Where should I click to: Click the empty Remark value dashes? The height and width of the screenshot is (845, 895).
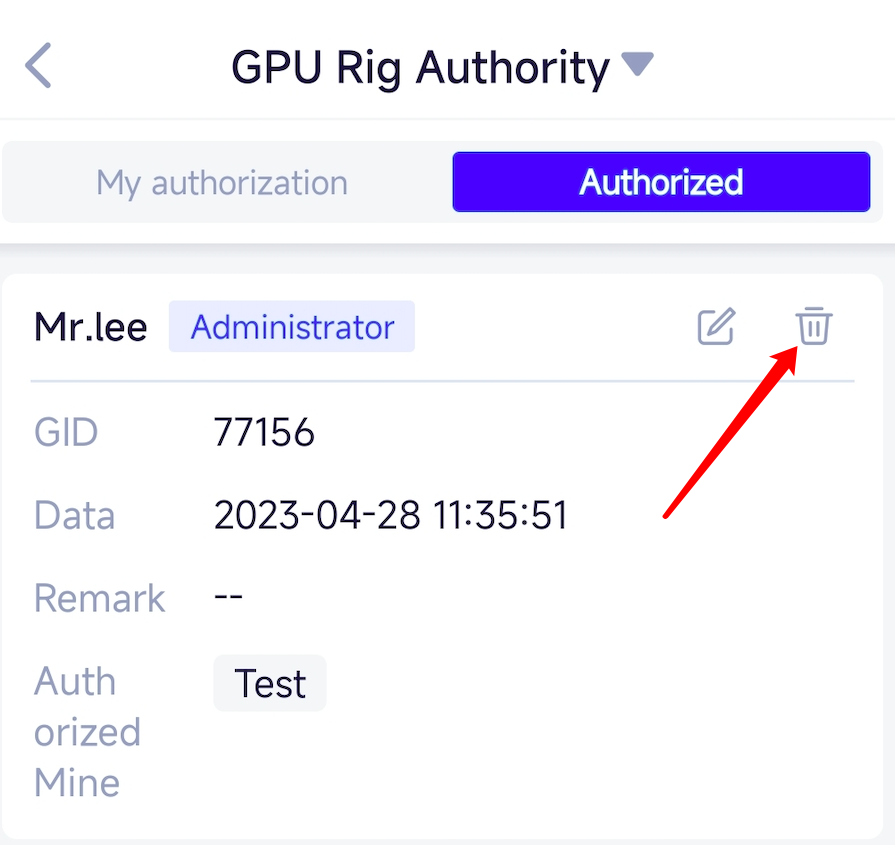[x=229, y=598]
